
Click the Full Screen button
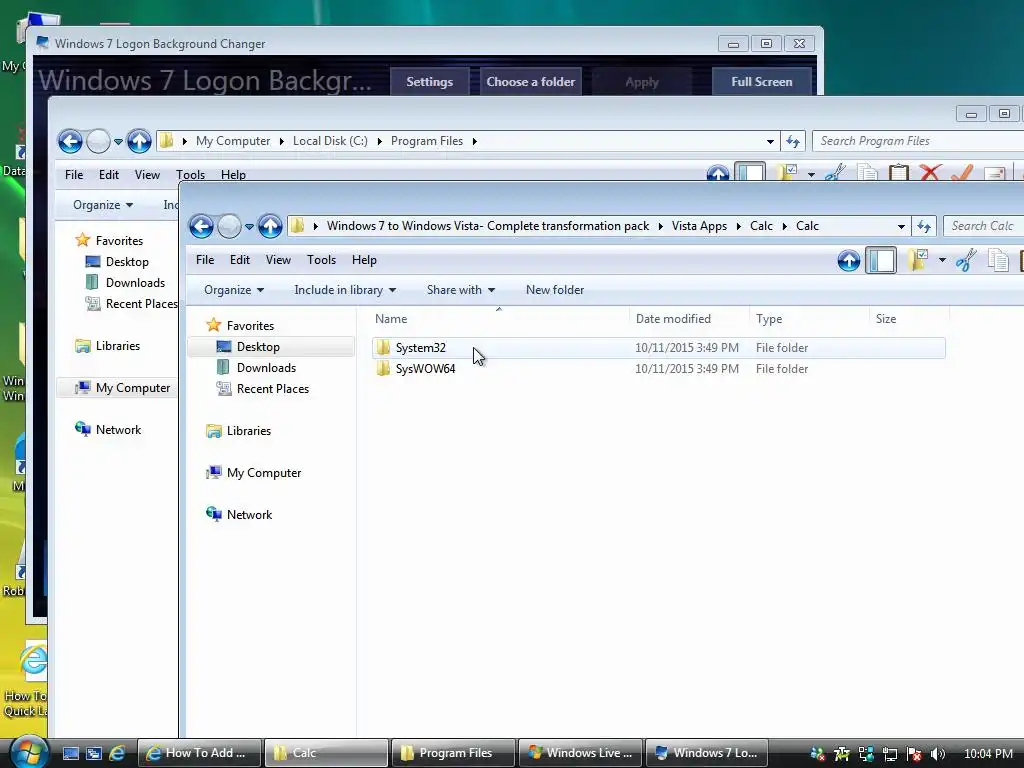tap(761, 82)
